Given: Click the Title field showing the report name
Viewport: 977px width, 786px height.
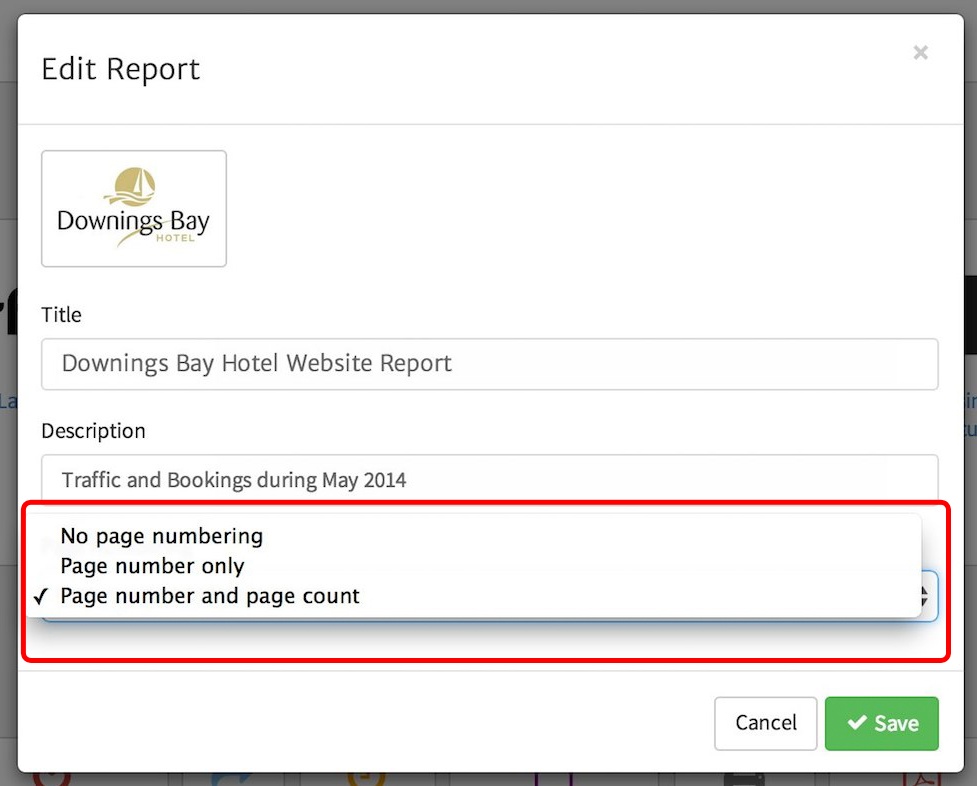Looking at the screenshot, I should pos(489,364).
